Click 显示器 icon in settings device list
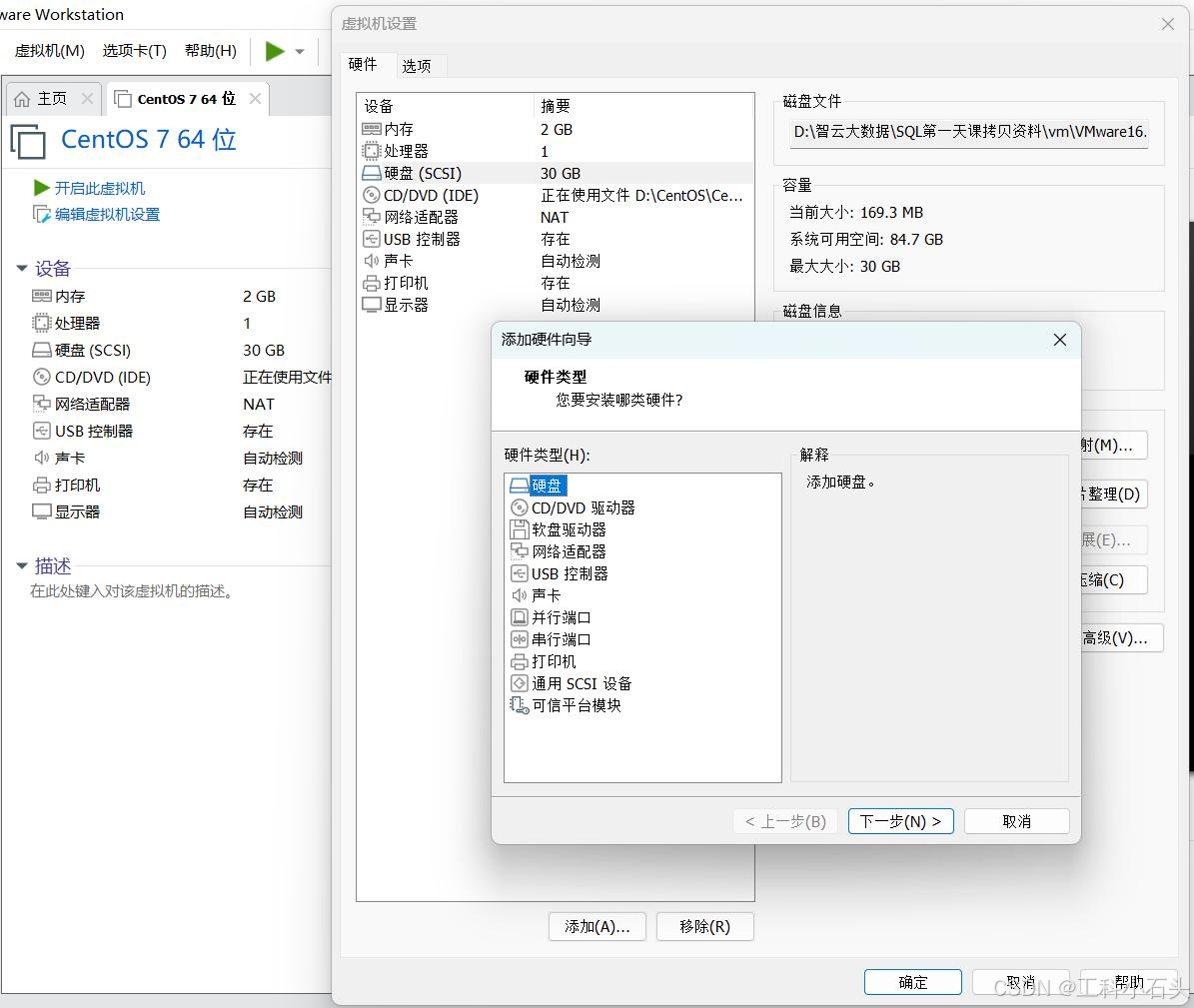This screenshot has width=1194, height=1008. 372,306
